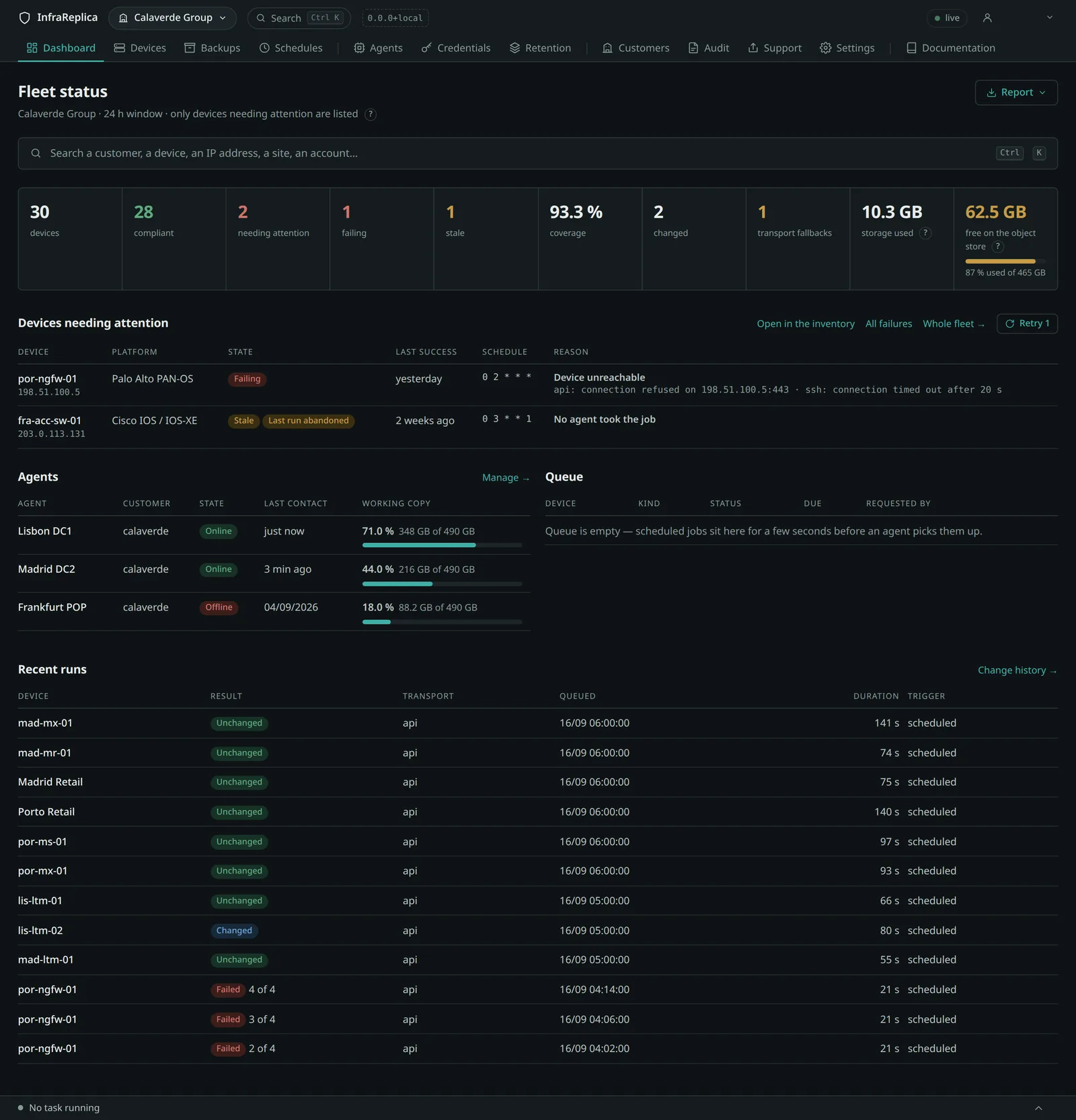Click the 1 transport fallbacks stat card
1076x1120 pixels.
[798, 239]
